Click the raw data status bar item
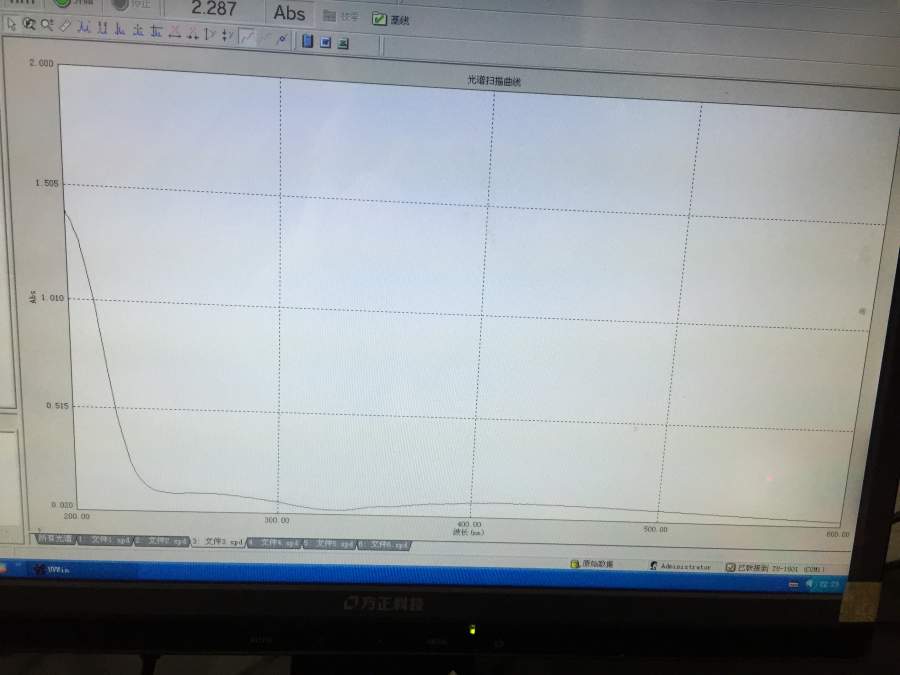This screenshot has width=900, height=675. (592, 564)
